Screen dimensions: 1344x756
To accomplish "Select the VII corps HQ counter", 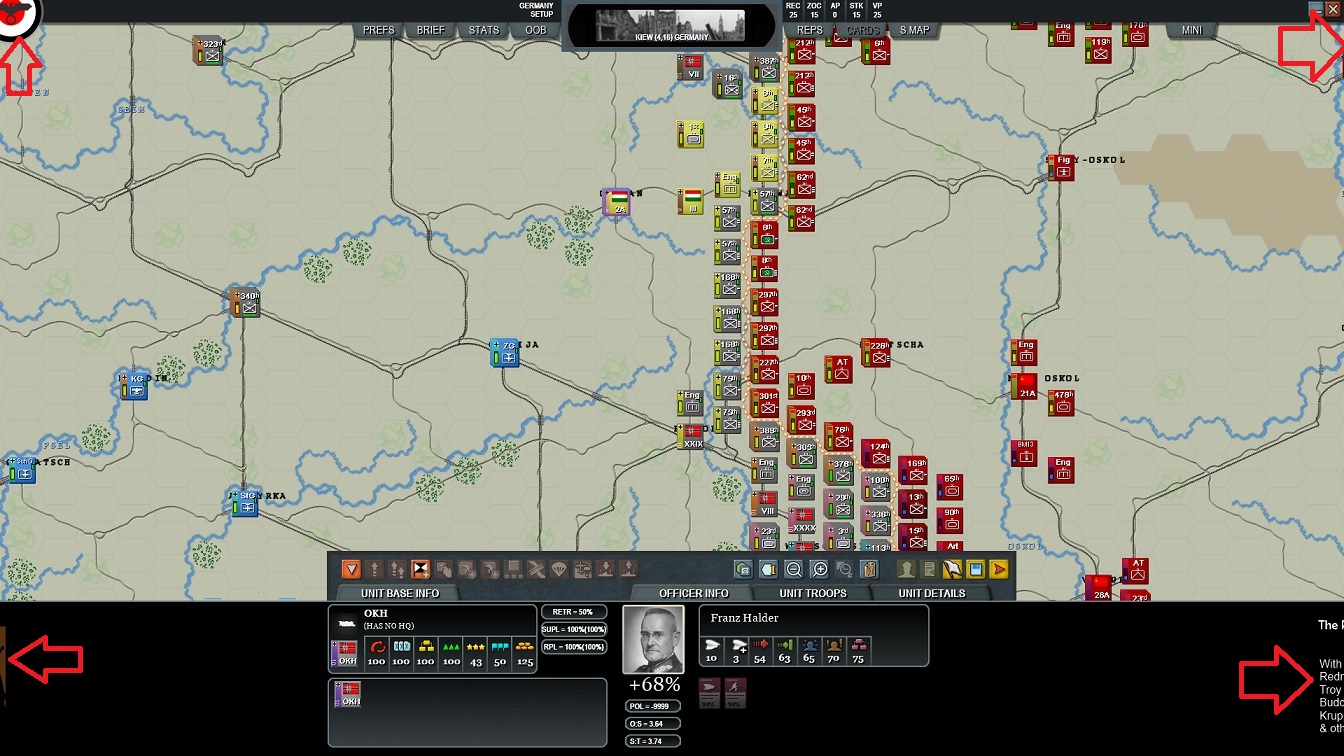I will coord(691,67).
